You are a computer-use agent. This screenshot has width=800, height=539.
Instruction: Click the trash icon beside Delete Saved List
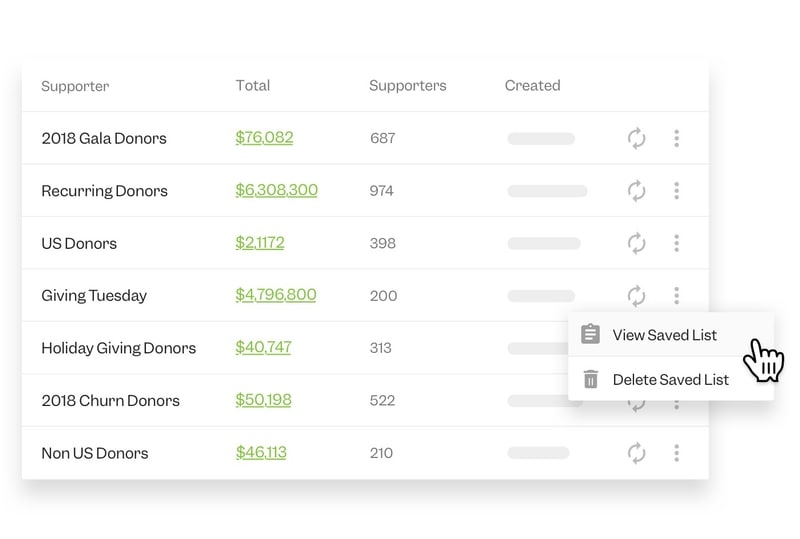tap(591, 379)
